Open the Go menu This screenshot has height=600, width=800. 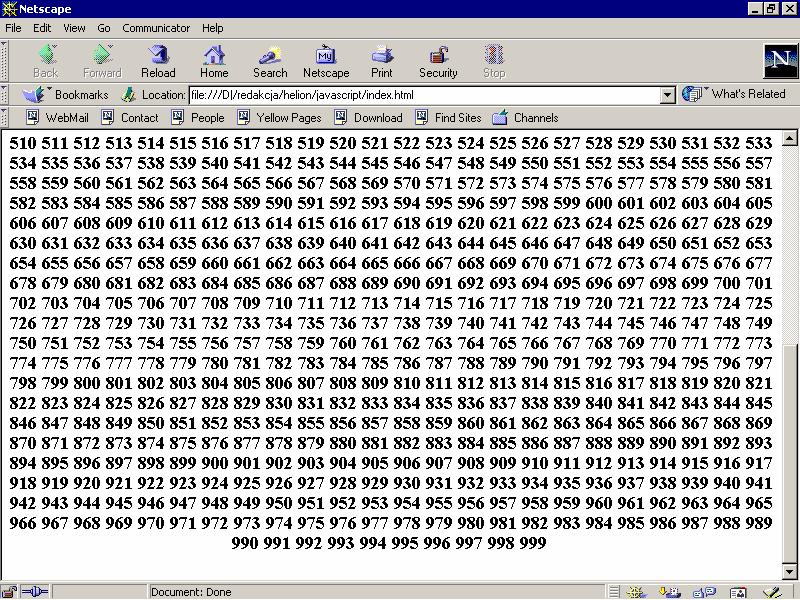tap(104, 28)
